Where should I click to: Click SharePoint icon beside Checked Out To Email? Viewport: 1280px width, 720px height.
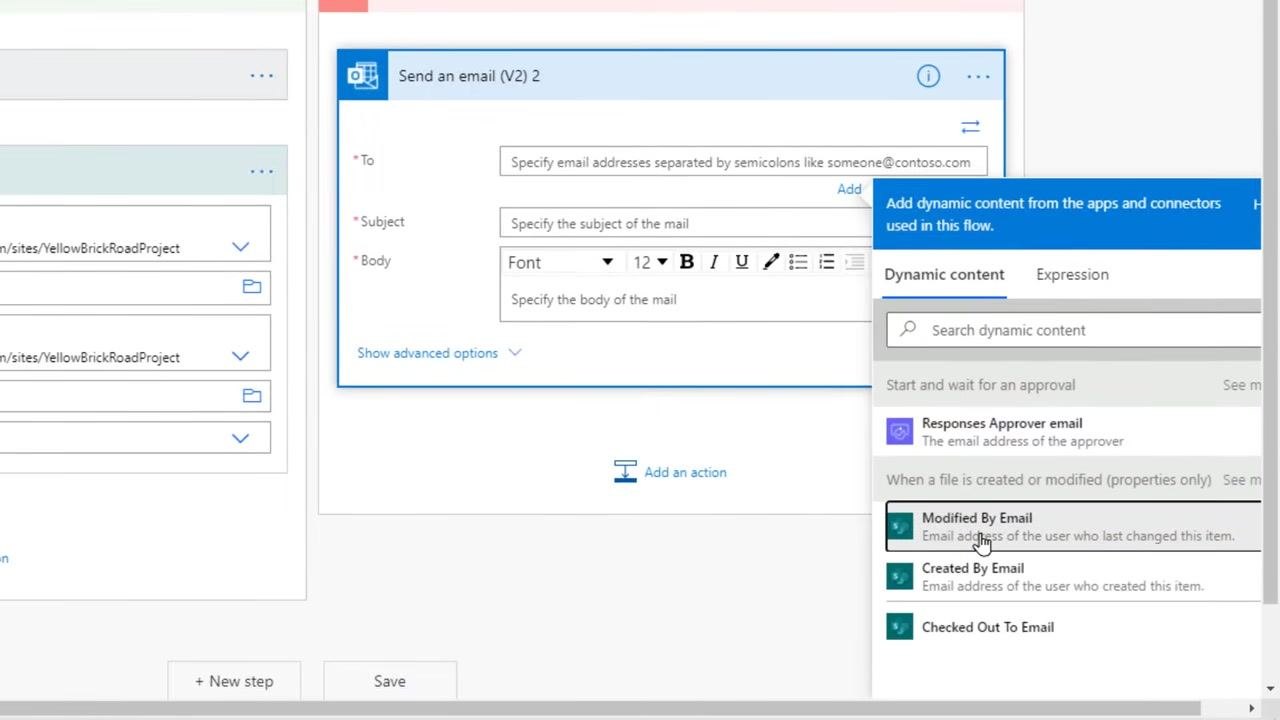[900, 627]
